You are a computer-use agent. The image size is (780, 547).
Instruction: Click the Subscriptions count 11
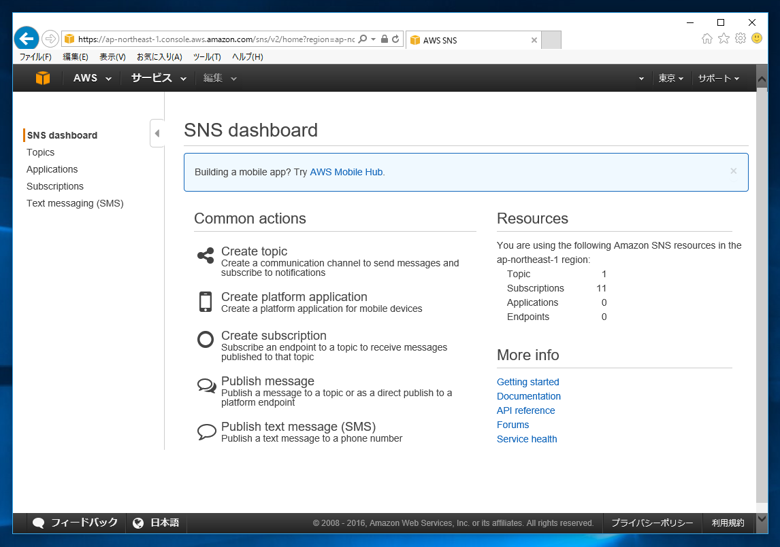pyautogui.click(x=601, y=288)
